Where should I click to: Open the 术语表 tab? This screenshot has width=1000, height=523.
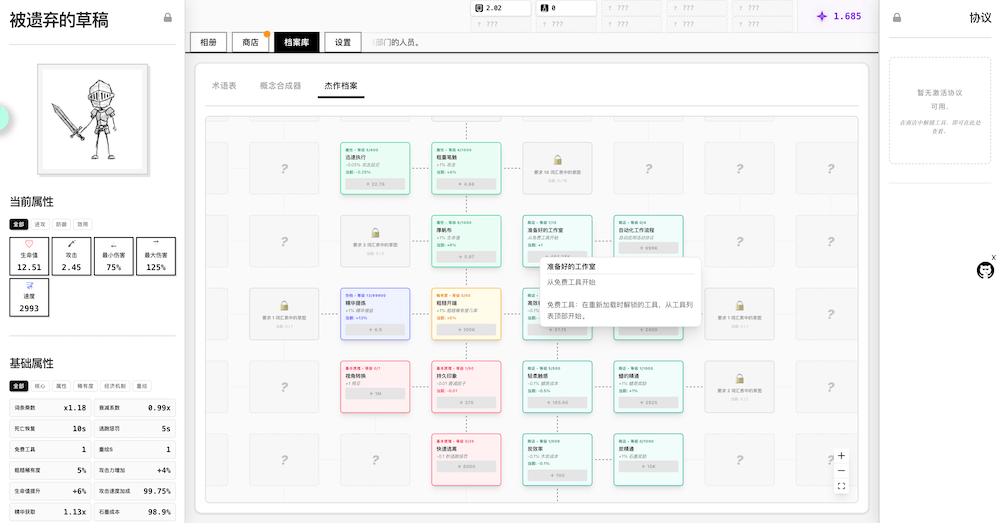pos(224,86)
